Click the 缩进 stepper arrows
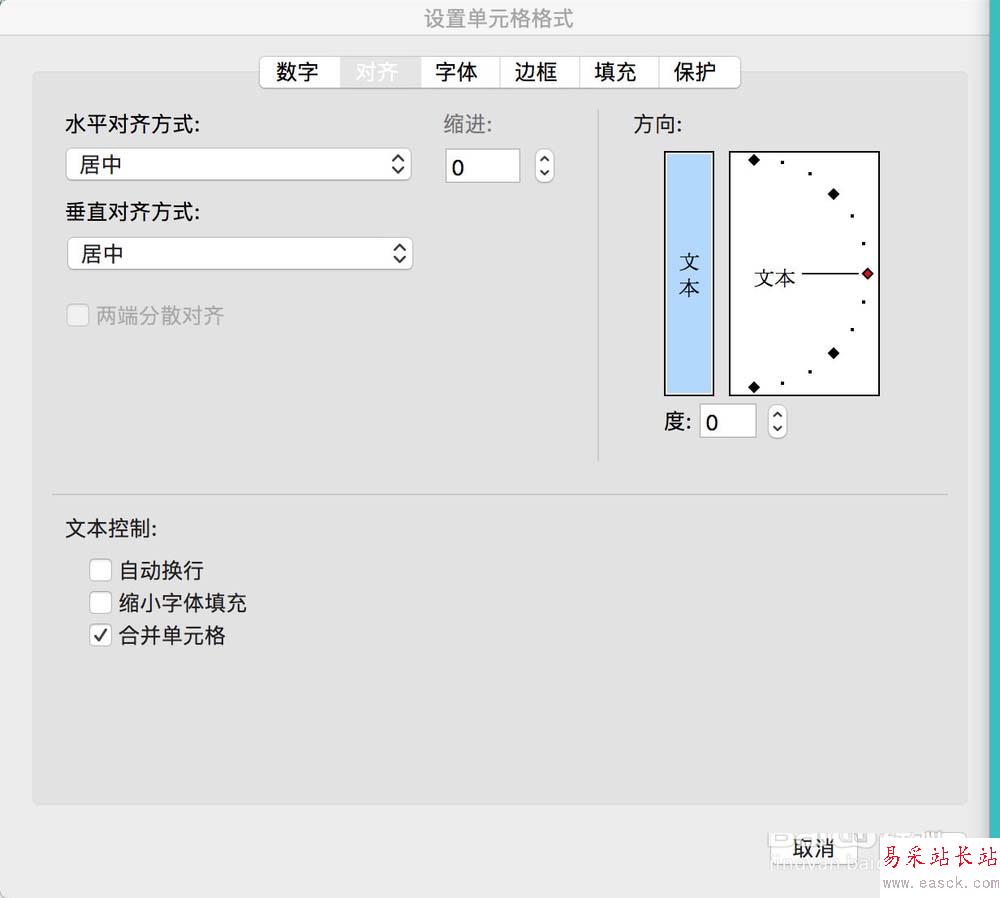This screenshot has width=1000, height=898. coord(544,165)
